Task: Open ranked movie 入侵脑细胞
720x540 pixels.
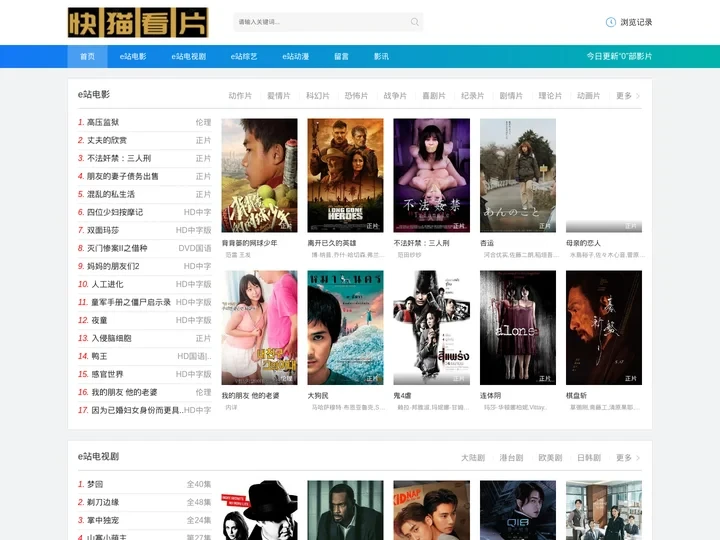Action: pos(111,338)
